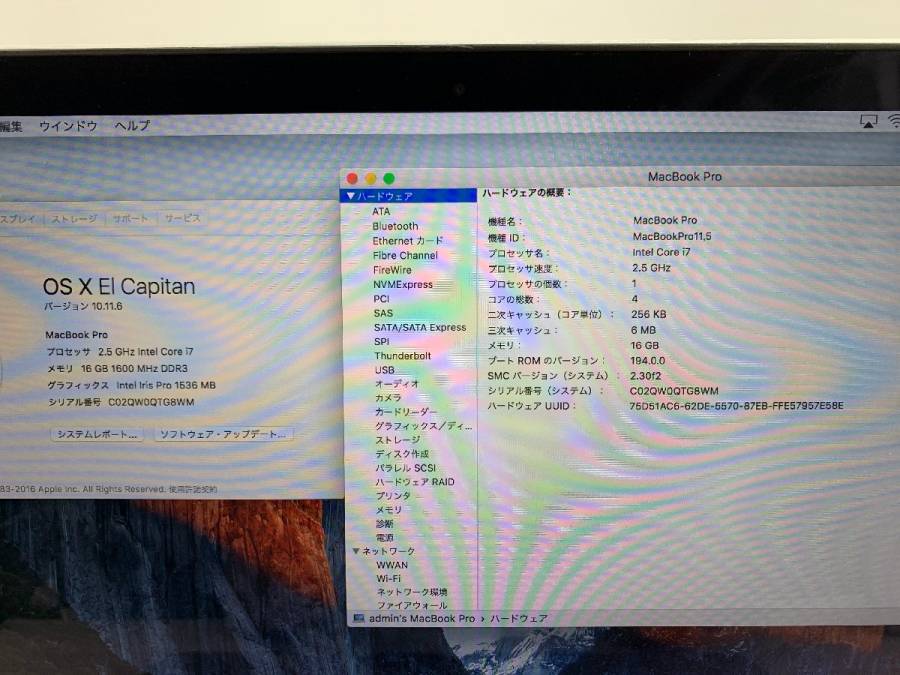Select Wi-Fi under ネットワーク

pos(389,579)
